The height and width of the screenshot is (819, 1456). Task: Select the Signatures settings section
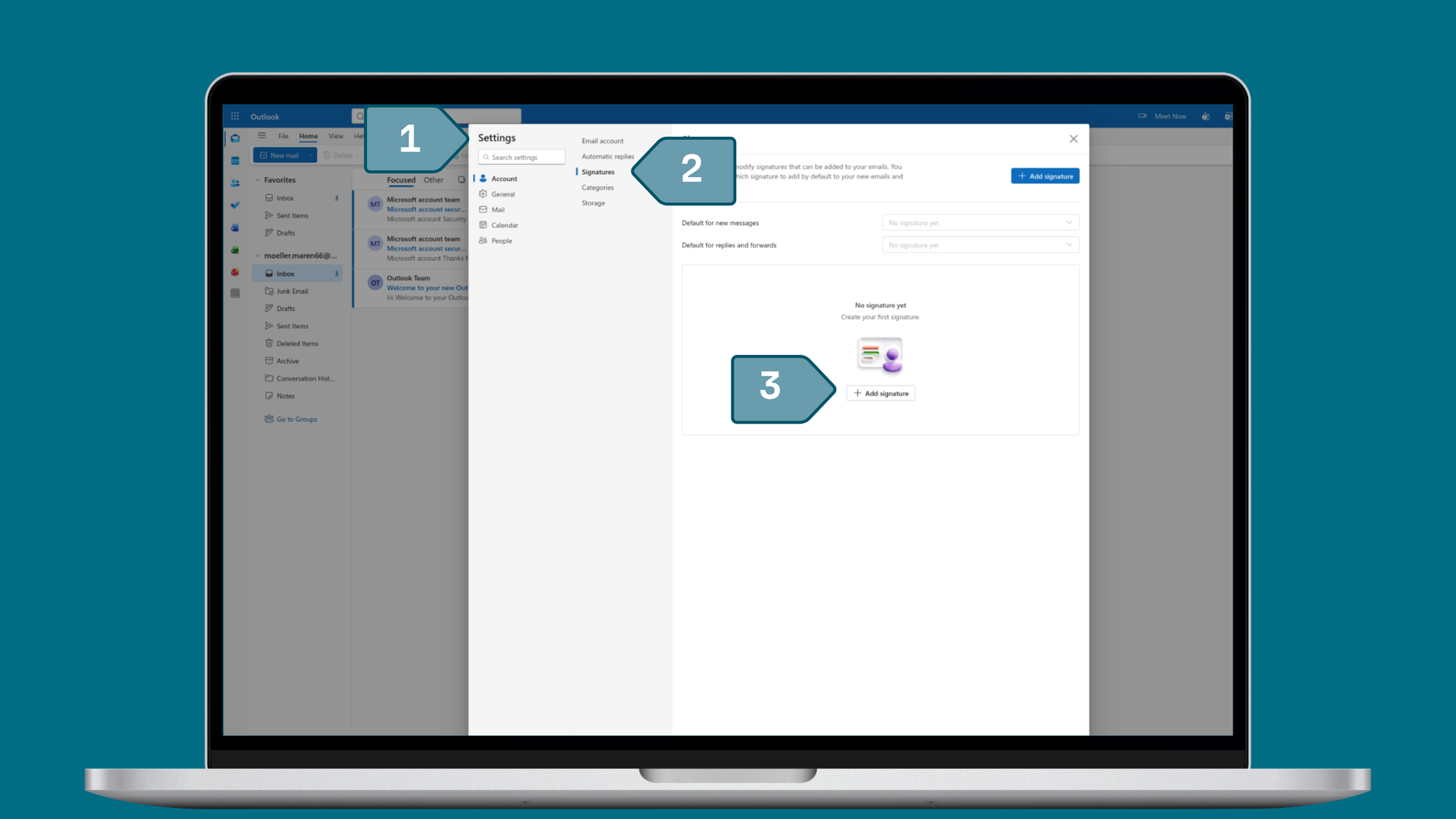pyautogui.click(x=599, y=171)
